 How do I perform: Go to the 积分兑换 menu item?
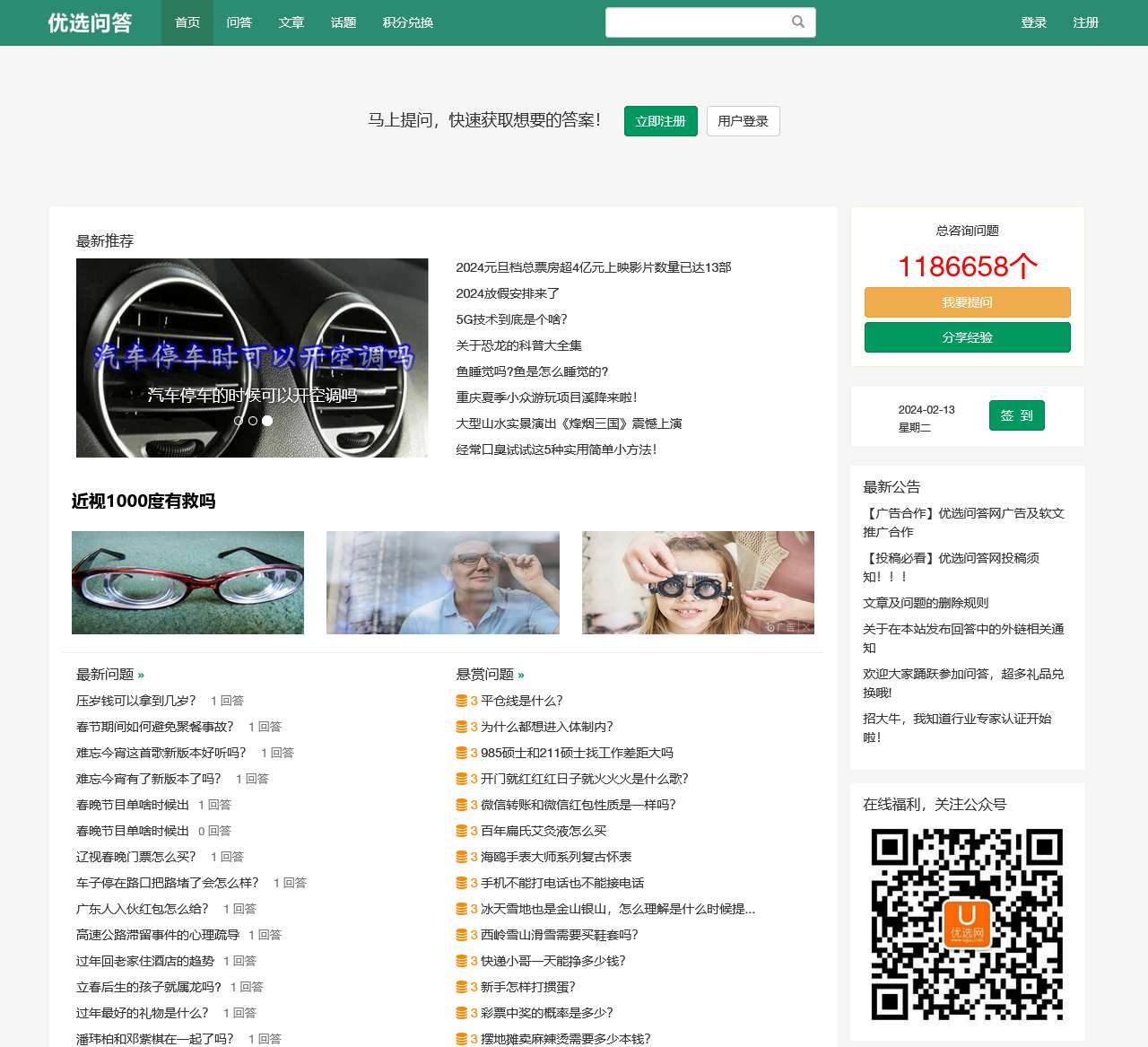(x=408, y=22)
